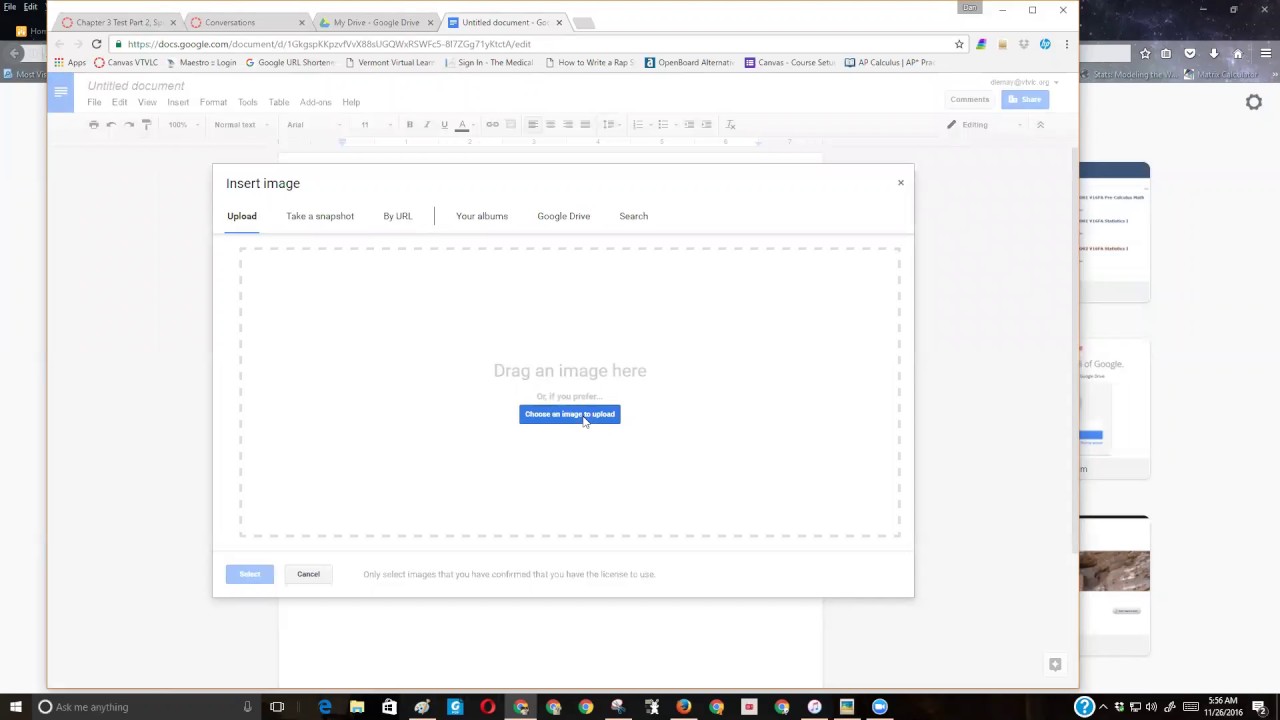
Task: Open the Apps bookmark shortcut
Action: pyautogui.click(x=70, y=62)
